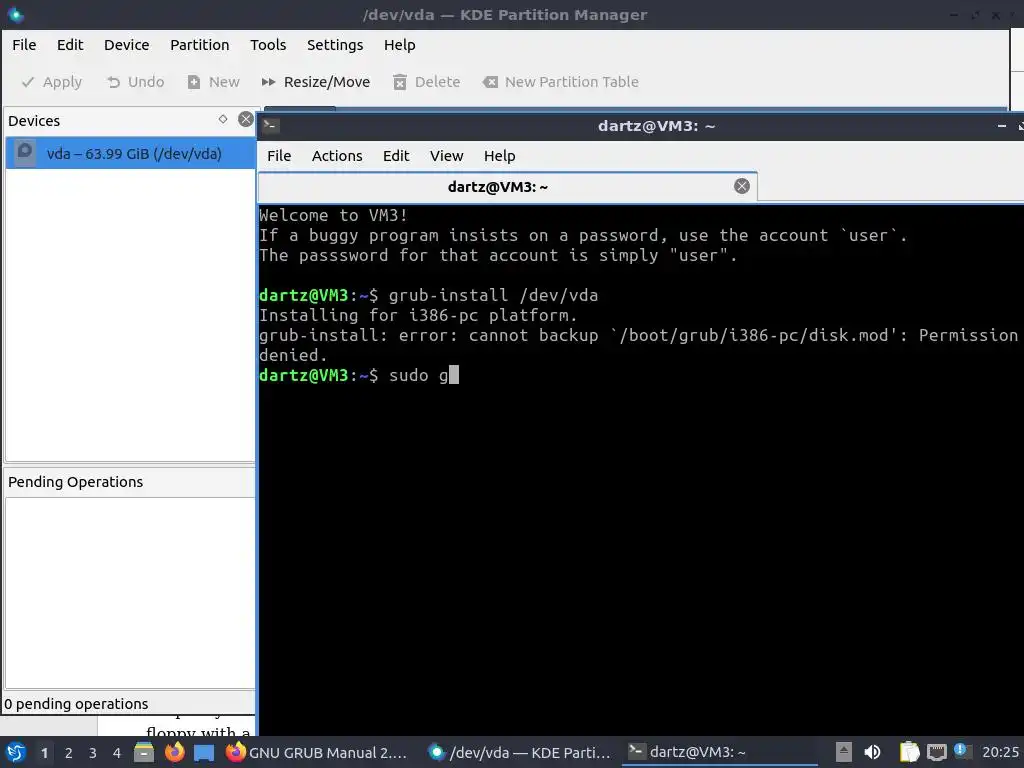This screenshot has height=768, width=1024.
Task: Switch to virtual desktop 4
Action: [x=117, y=753]
